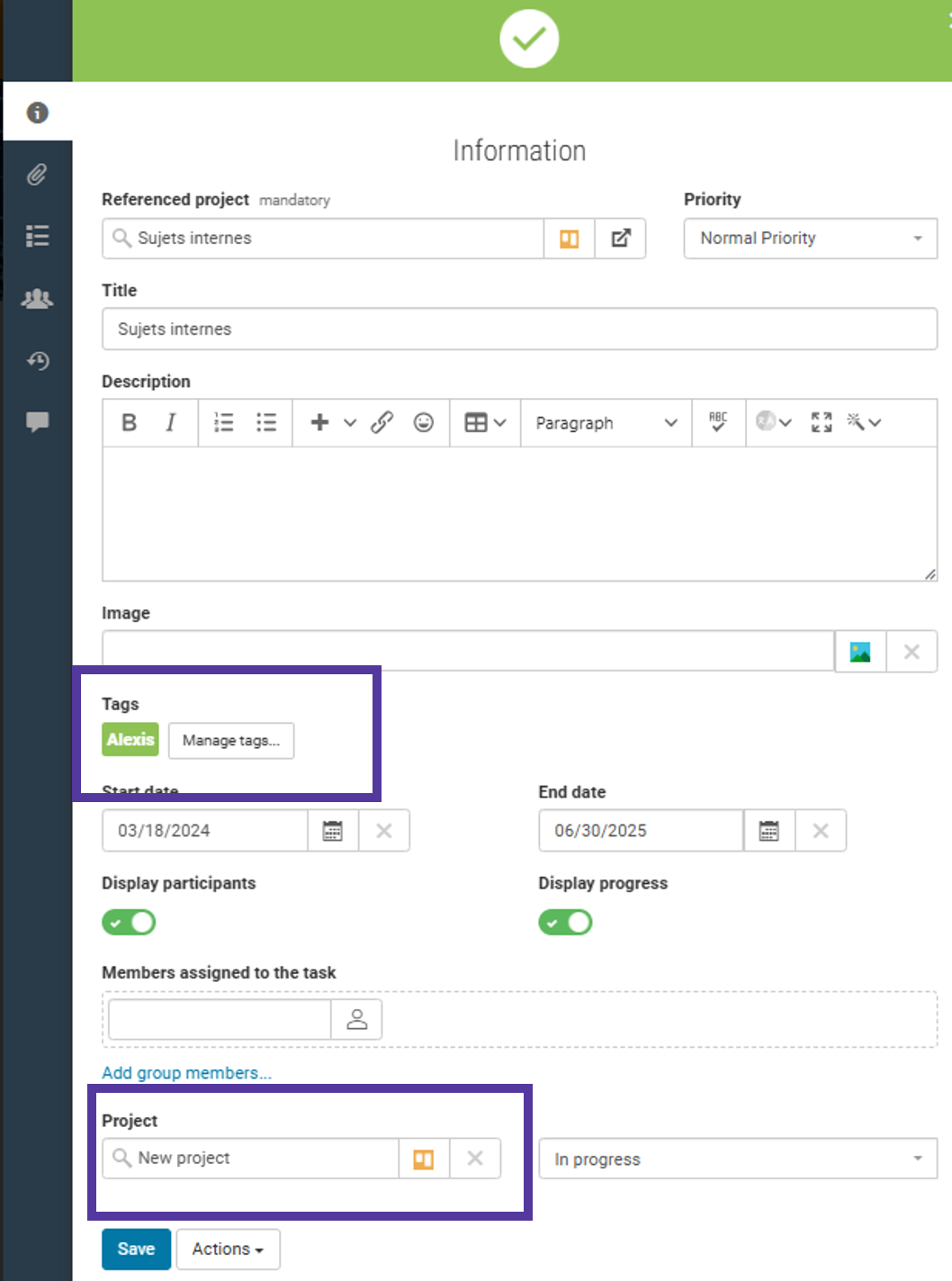
Task: Click into the Title input field
Action: pyautogui.click(x=519, y=329)
